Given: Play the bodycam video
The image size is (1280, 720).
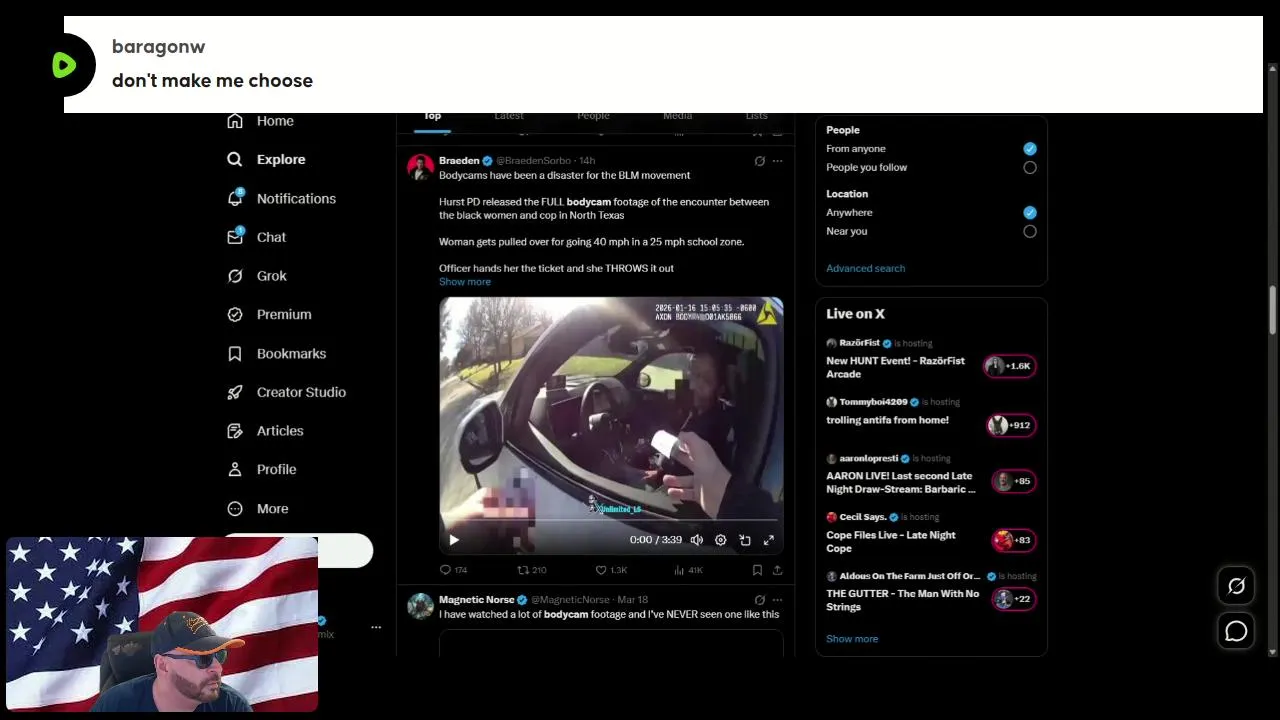Looking at the screenshot, I should (x=454, y=540).
